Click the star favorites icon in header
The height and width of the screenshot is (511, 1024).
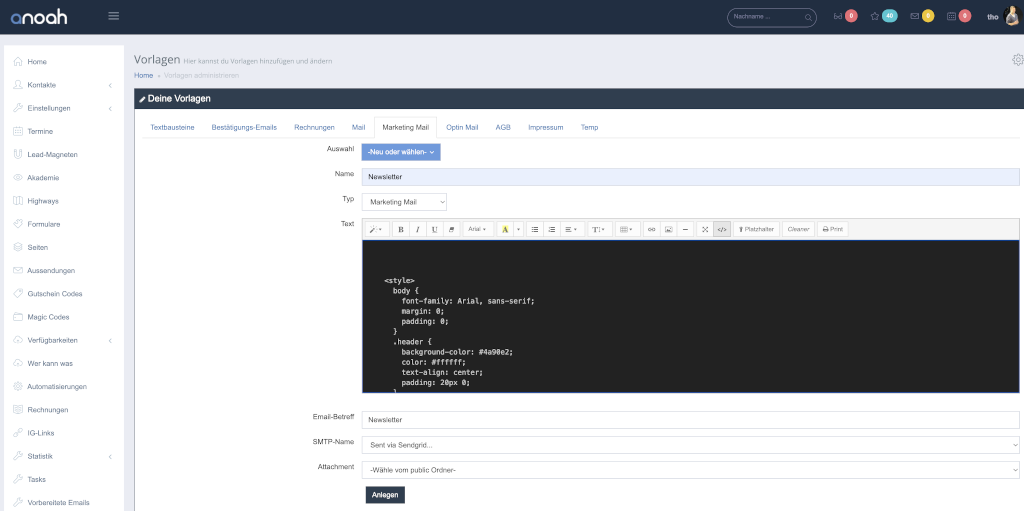pyautogui.click(x=874, y=16)
